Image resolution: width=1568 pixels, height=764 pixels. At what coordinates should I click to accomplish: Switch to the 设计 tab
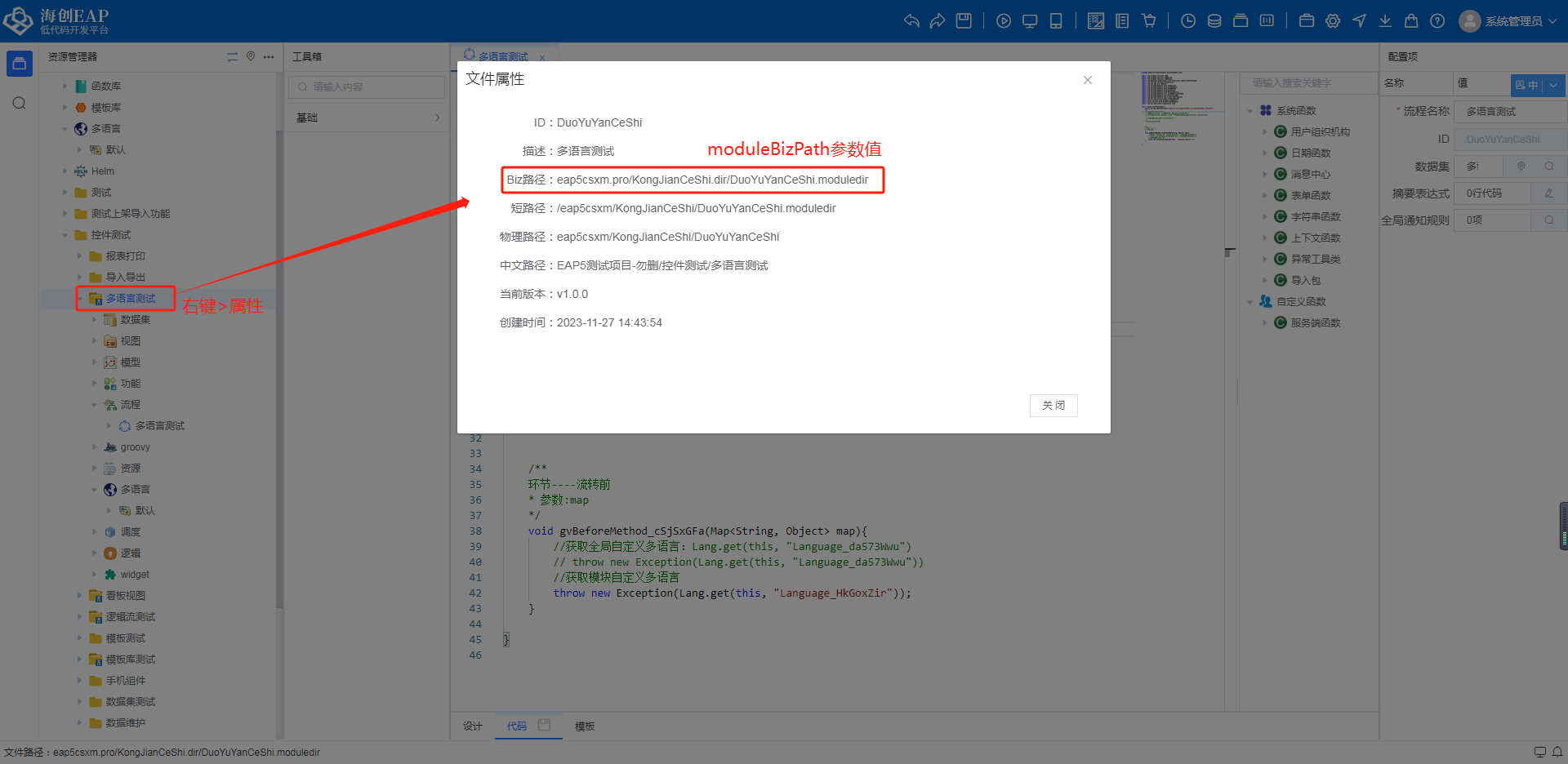click(x=473, y=726)
